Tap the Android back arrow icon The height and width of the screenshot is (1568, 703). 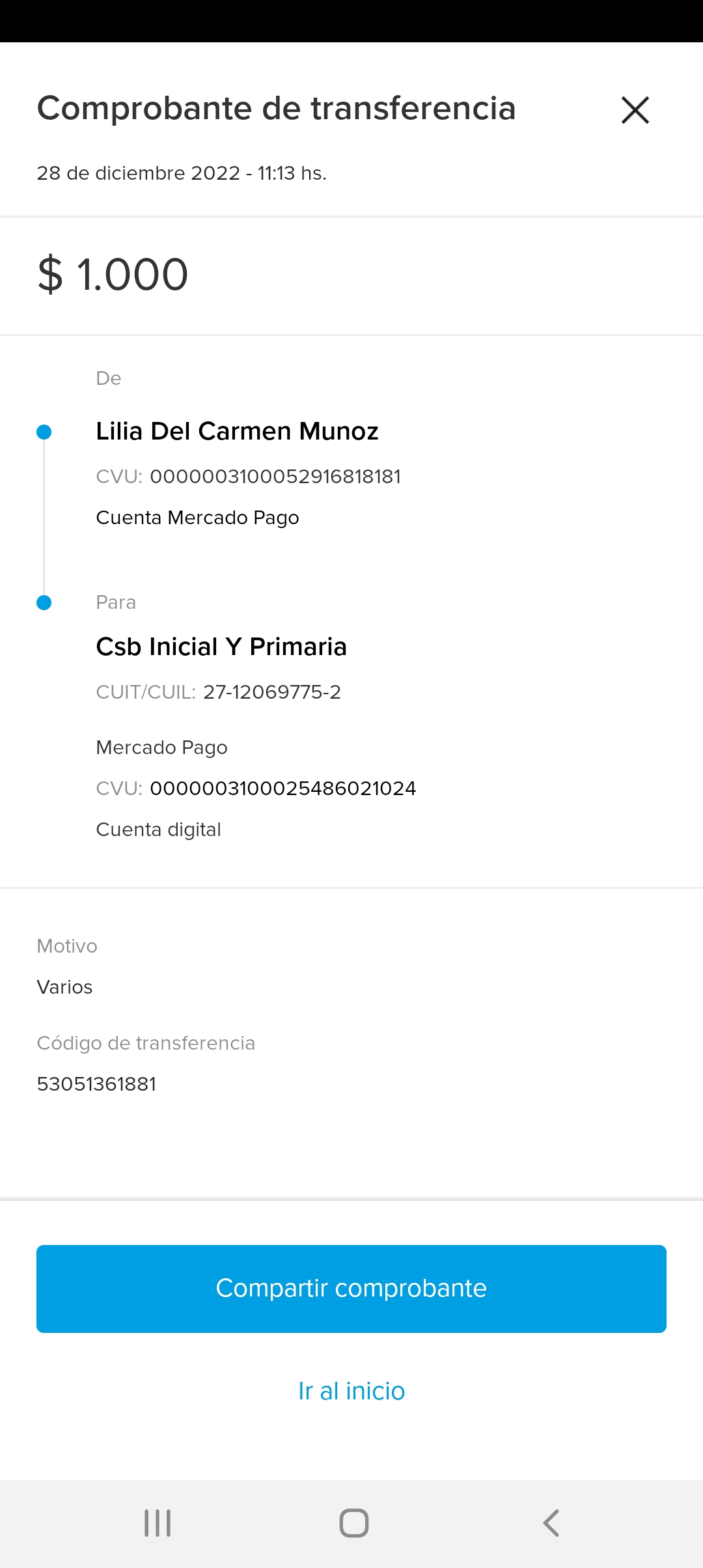pos(551,1523)
